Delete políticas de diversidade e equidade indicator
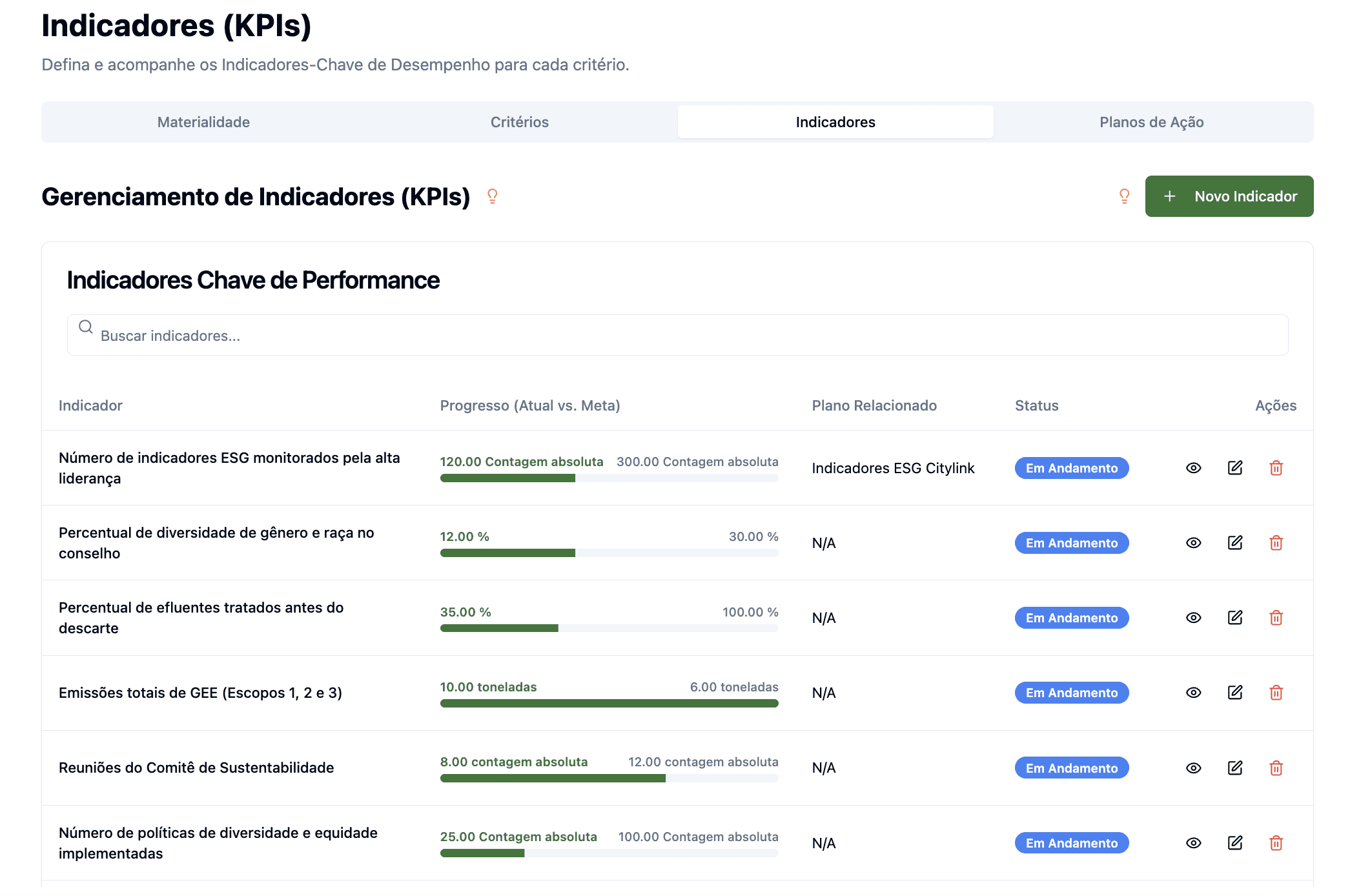1361x896 pixels. pyautogui.click(x=1276, y=842)
